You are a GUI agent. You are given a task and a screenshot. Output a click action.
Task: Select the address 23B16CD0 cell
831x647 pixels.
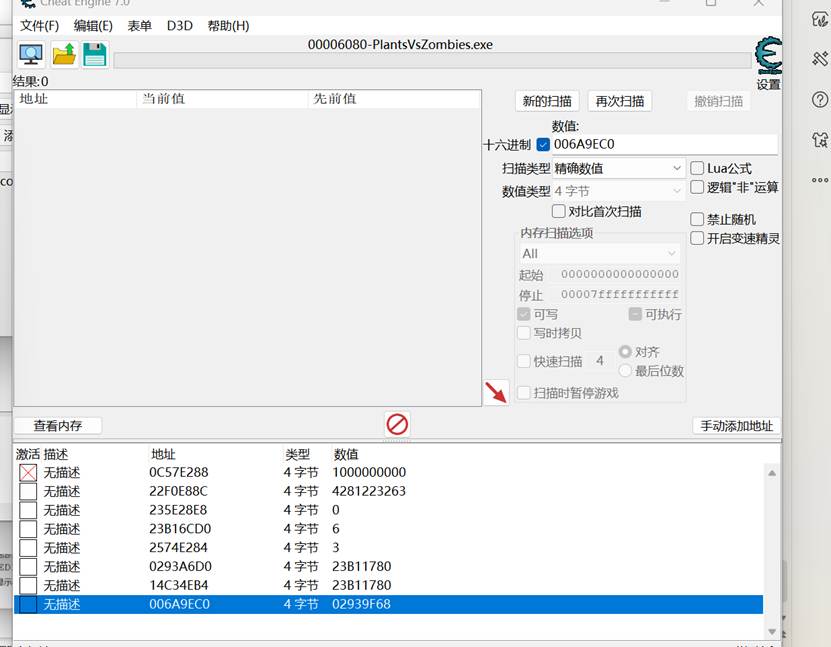pyautogui.click(x=180, y=529)
